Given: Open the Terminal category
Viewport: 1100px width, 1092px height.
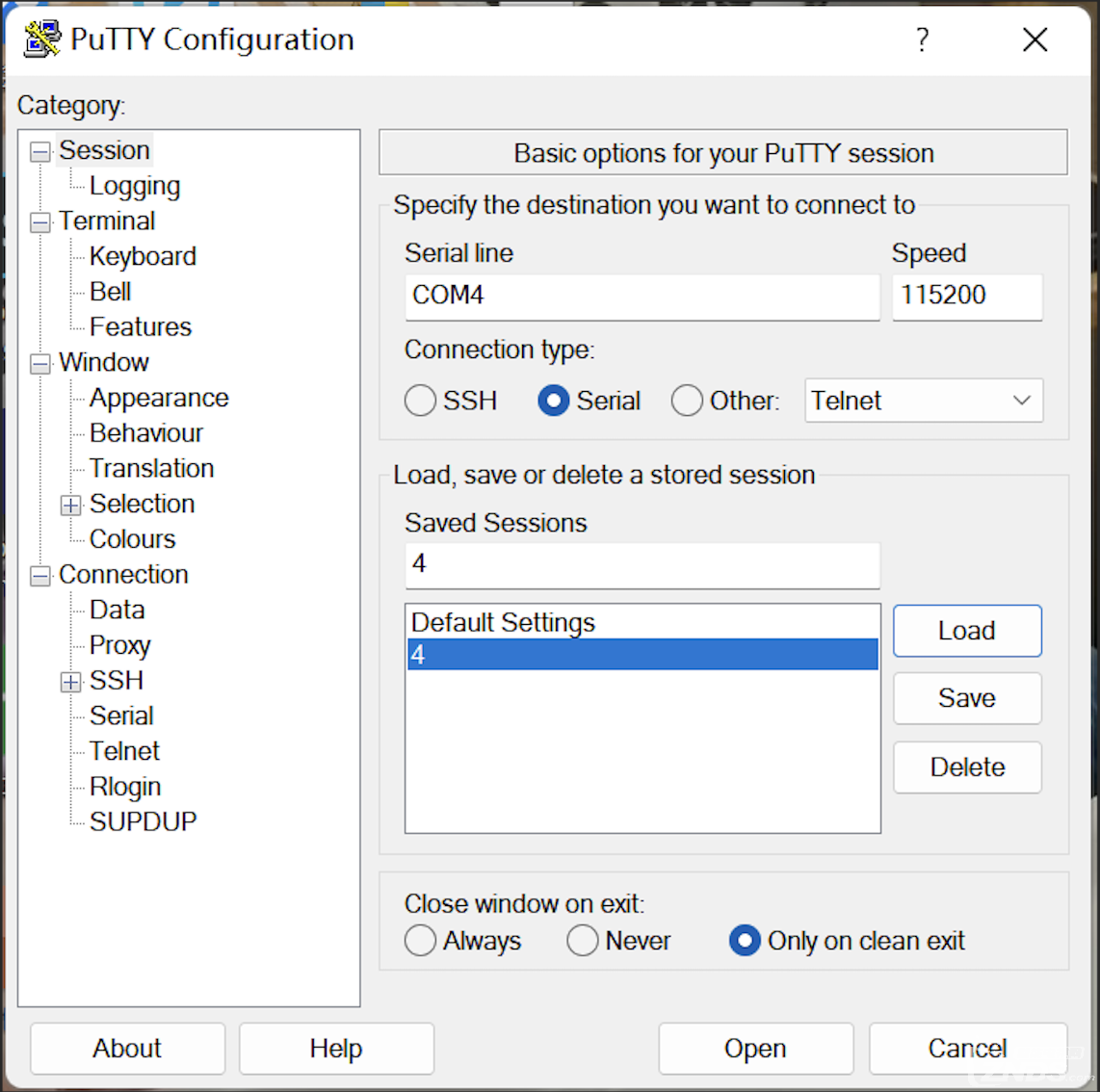Looking at the screenshot, I should point(107,221).
